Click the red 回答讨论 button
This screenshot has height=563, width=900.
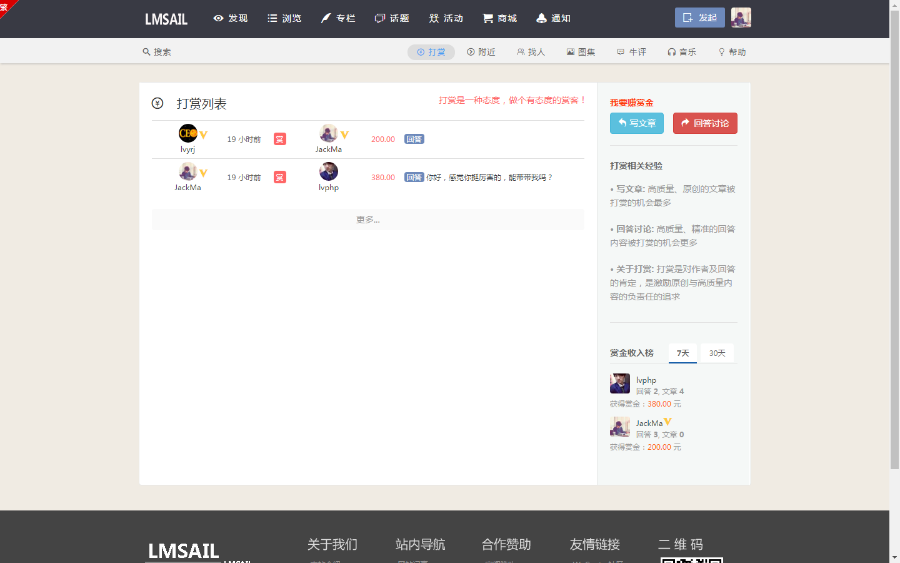click(x=705, y=123)
